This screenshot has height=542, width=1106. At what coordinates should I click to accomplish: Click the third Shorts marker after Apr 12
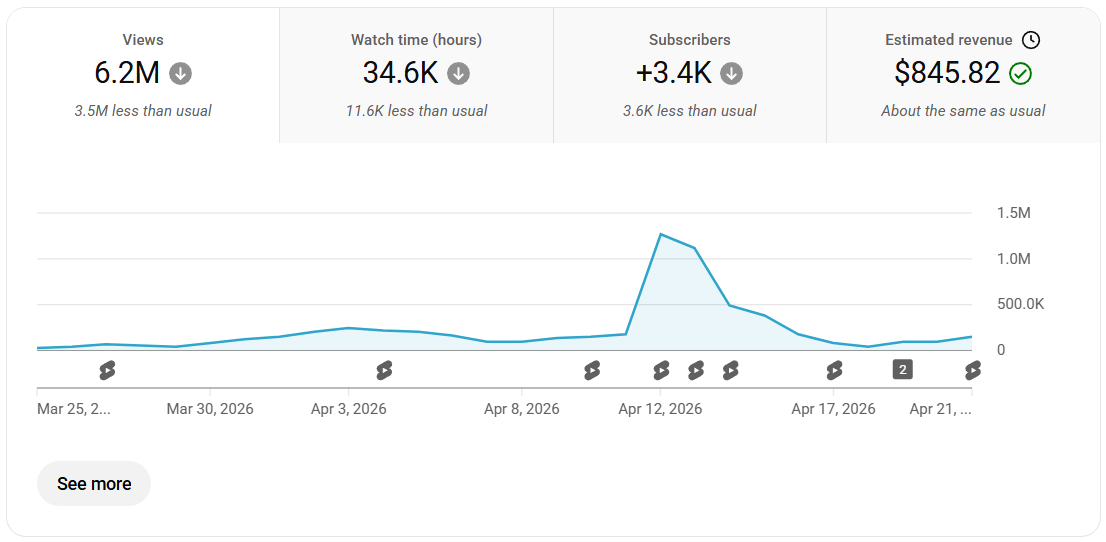(x=730, y=370)
